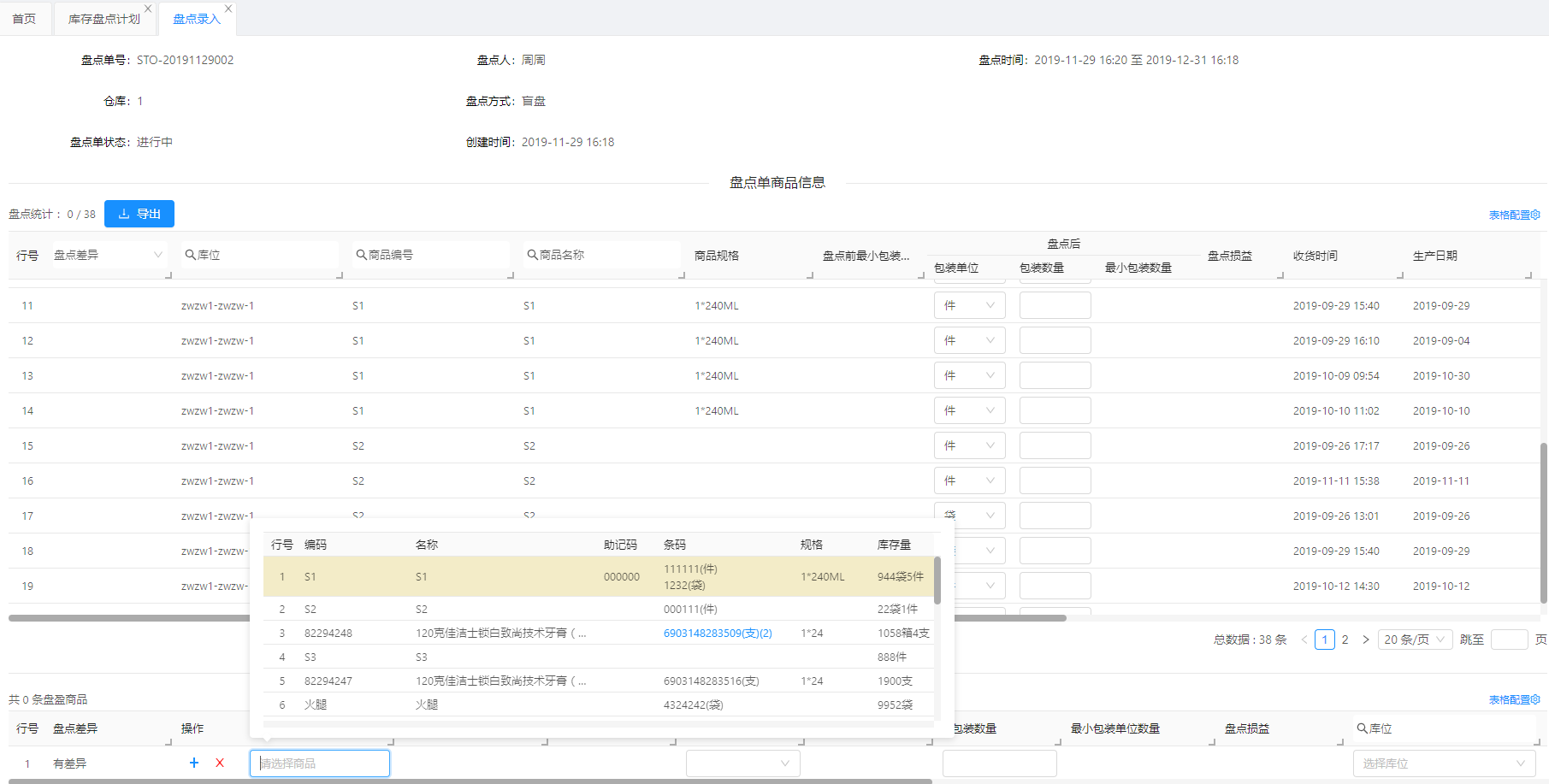Click bottom row 包装数量 input field
Screen dimensions: 1549x784
tap(1000, 763)
